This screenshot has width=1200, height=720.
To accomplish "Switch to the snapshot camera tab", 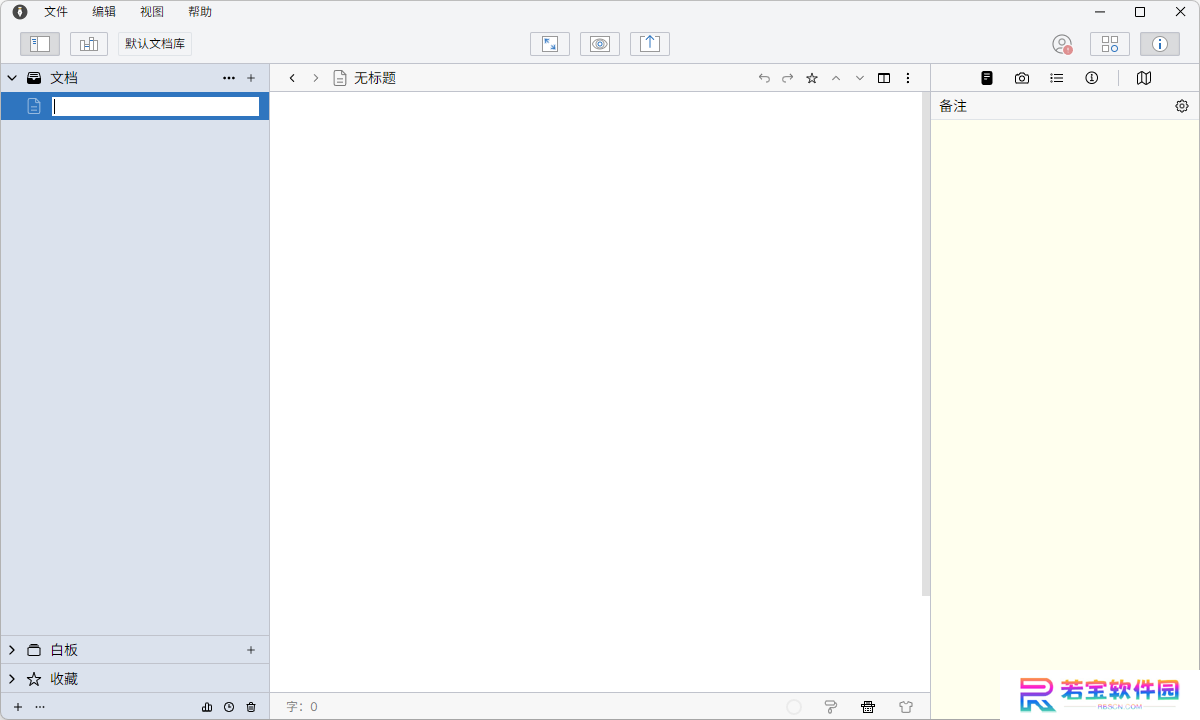I will pos(1022,78).
